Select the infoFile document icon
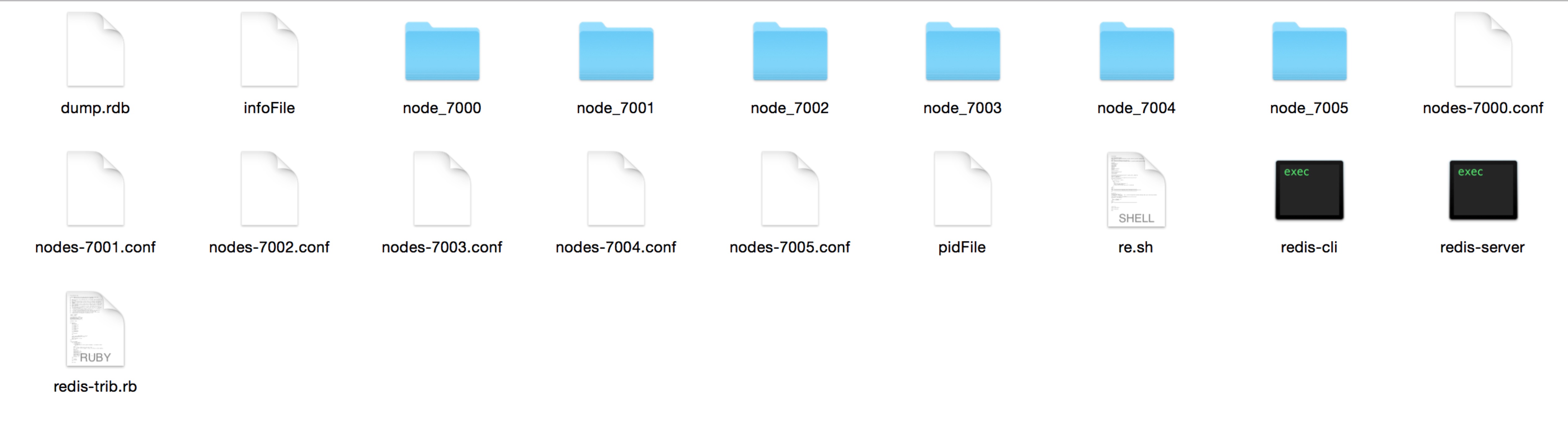This screenshot has height=424, width=1568. point(269,49)
